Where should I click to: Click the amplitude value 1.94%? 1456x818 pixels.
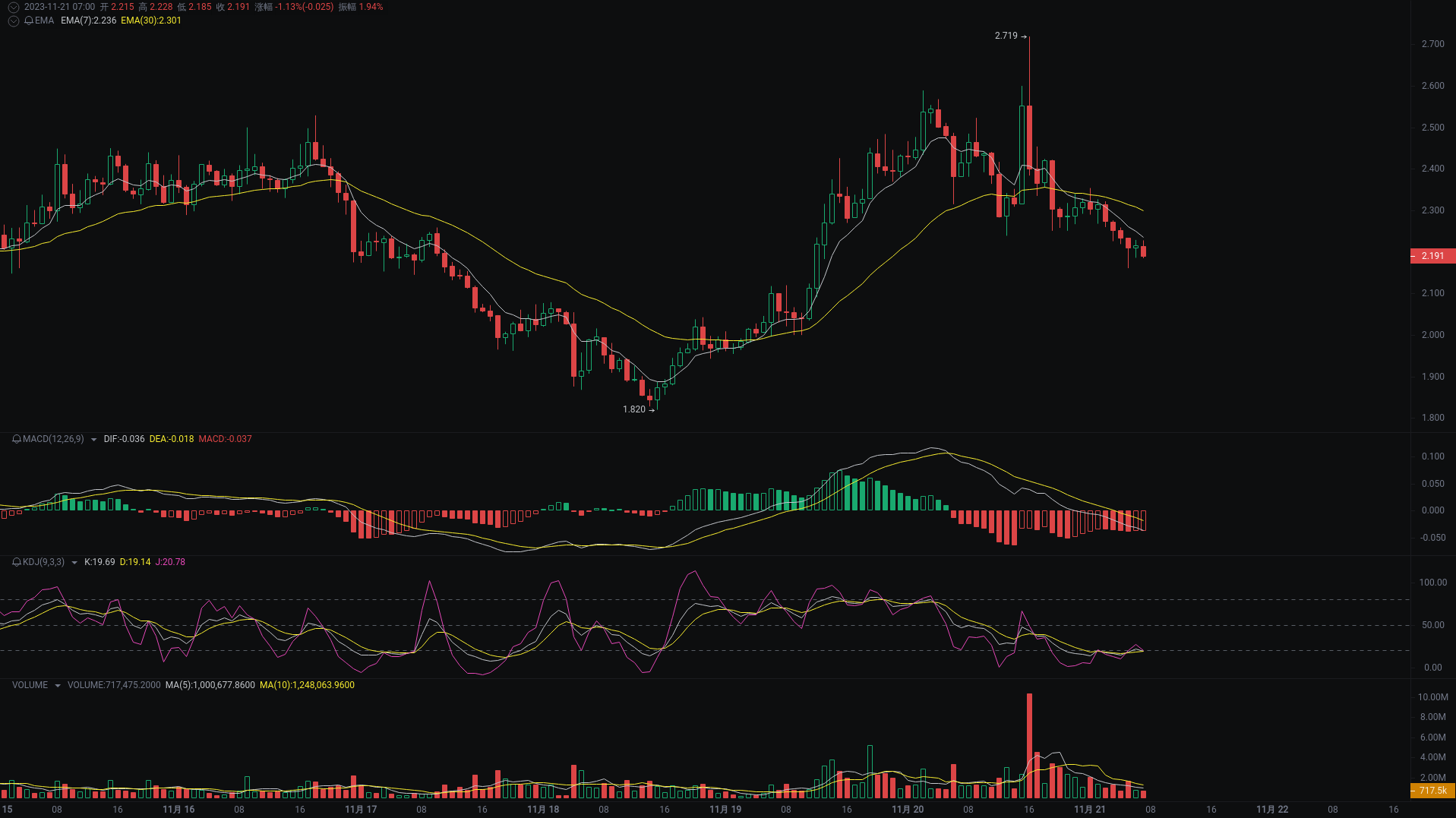371,7
